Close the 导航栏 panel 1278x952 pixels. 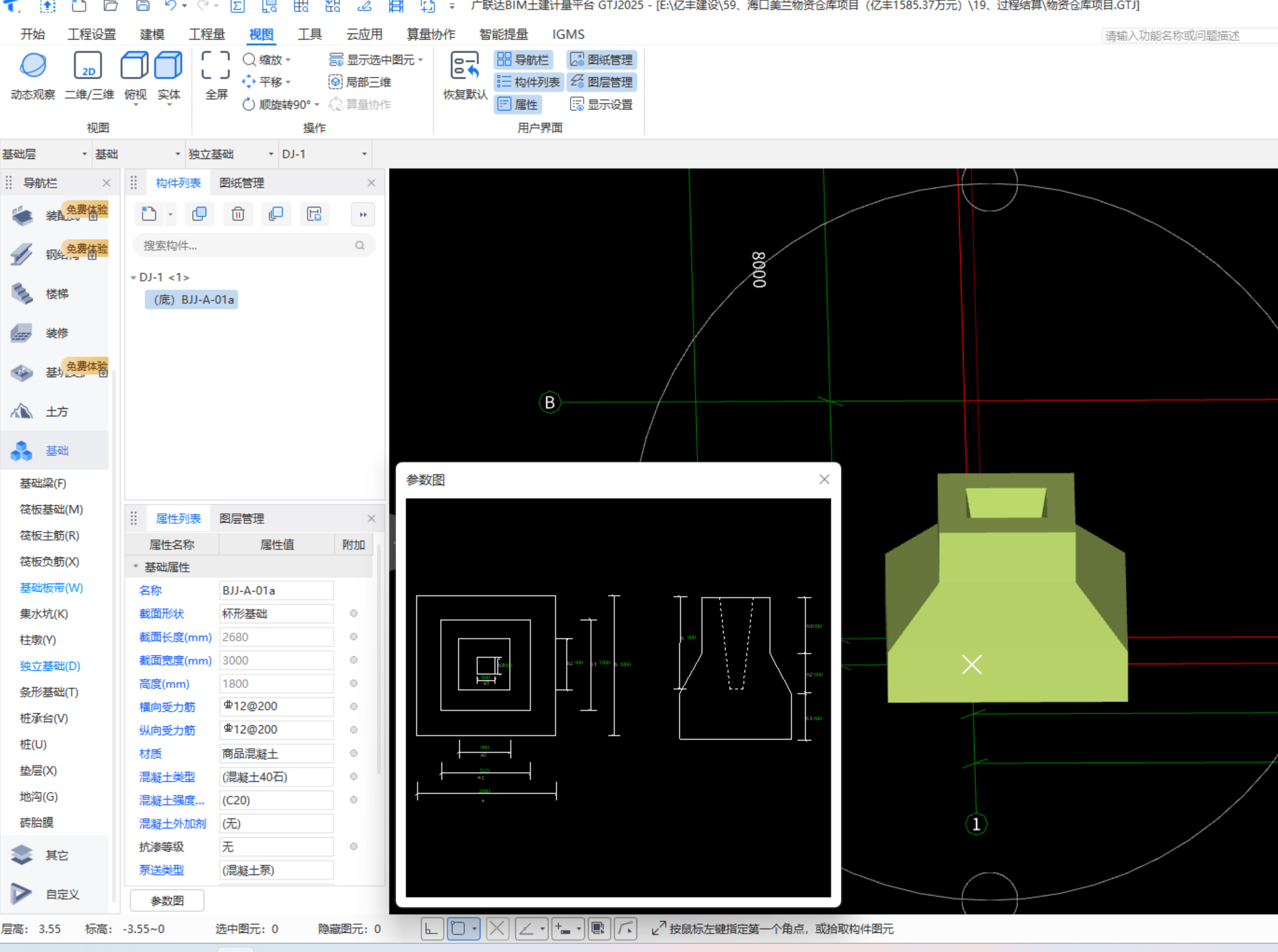106,183
